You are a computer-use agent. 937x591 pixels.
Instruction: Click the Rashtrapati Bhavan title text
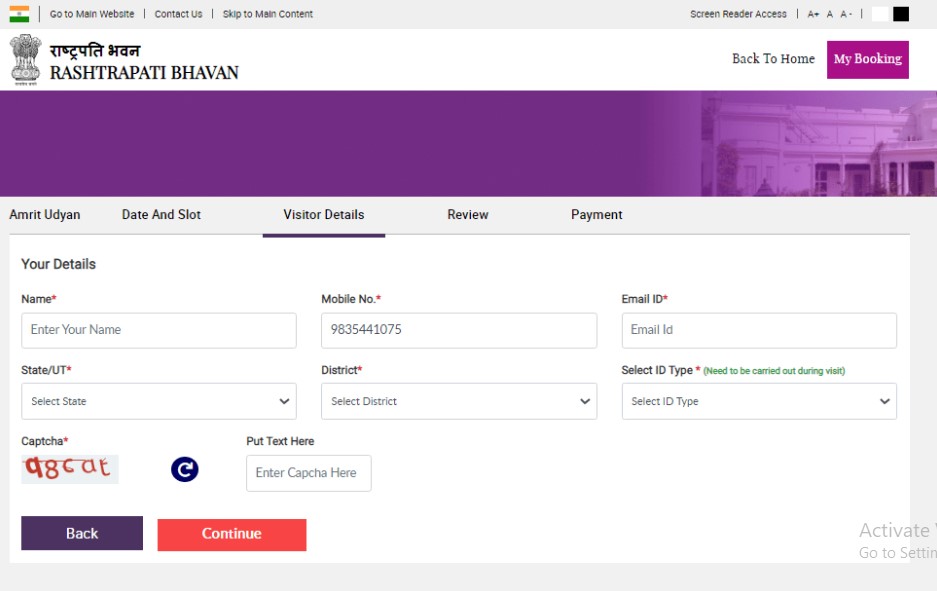(144, 72)
